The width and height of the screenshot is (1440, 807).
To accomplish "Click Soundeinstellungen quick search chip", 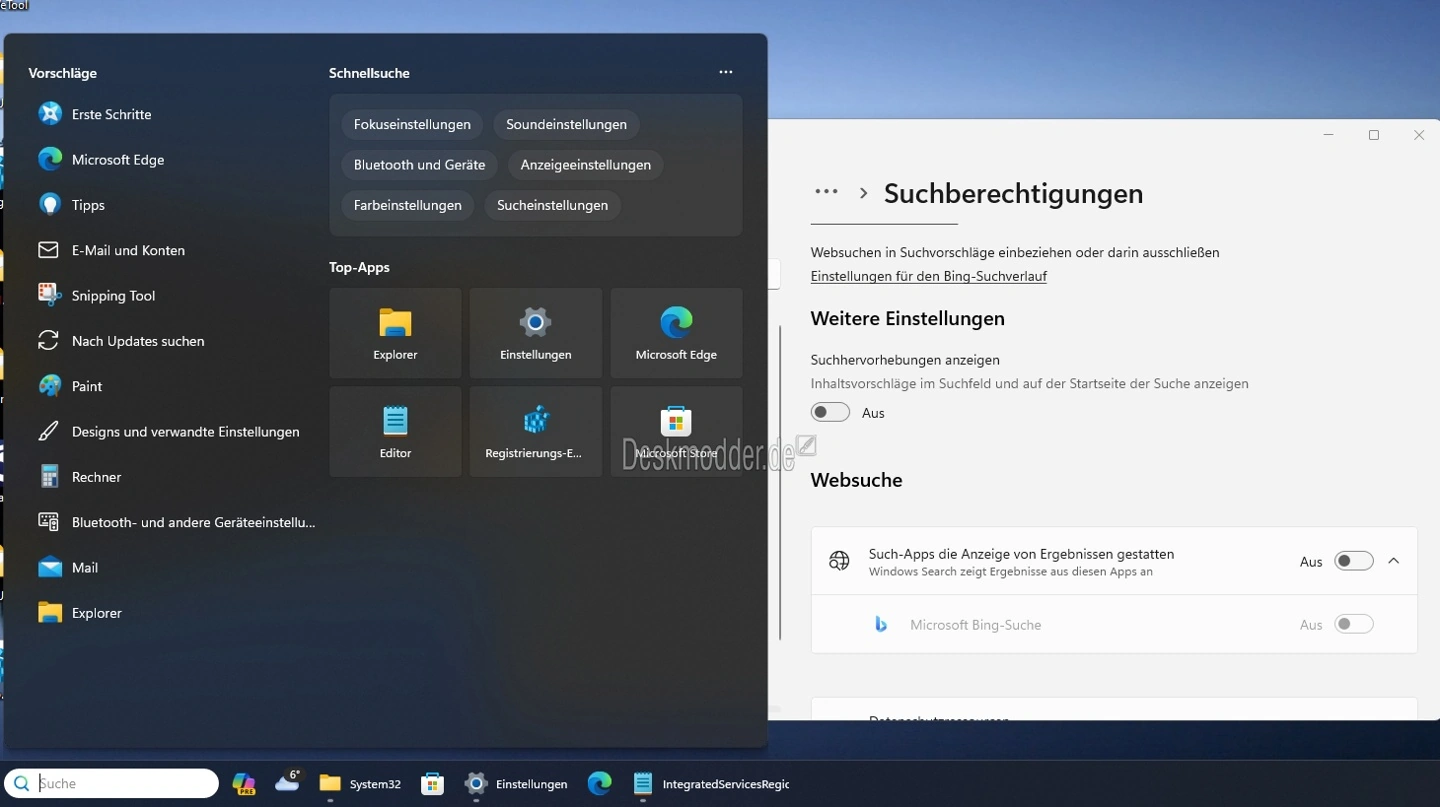I will [566, 125].
